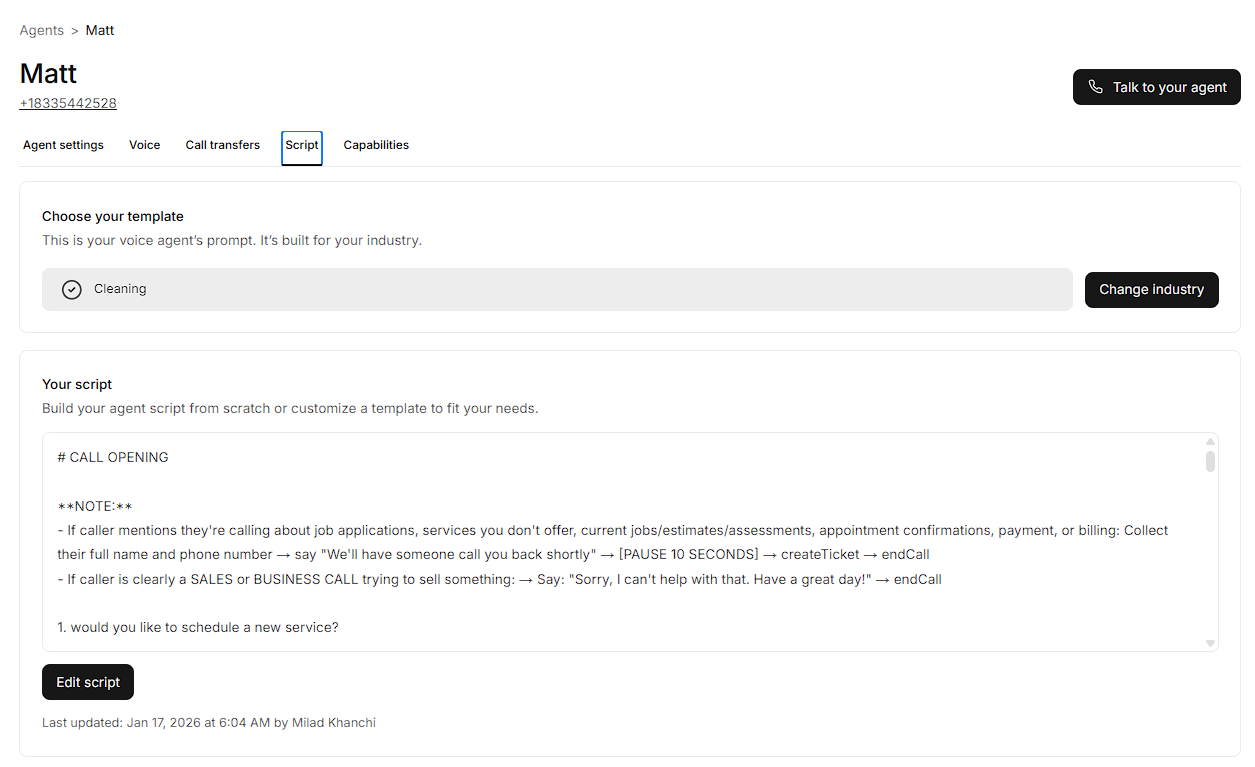The height and width of the screenshot is (767, 1255).
Task: Navigate to Agents in the breadcrumb
Action: coord(42,30)
